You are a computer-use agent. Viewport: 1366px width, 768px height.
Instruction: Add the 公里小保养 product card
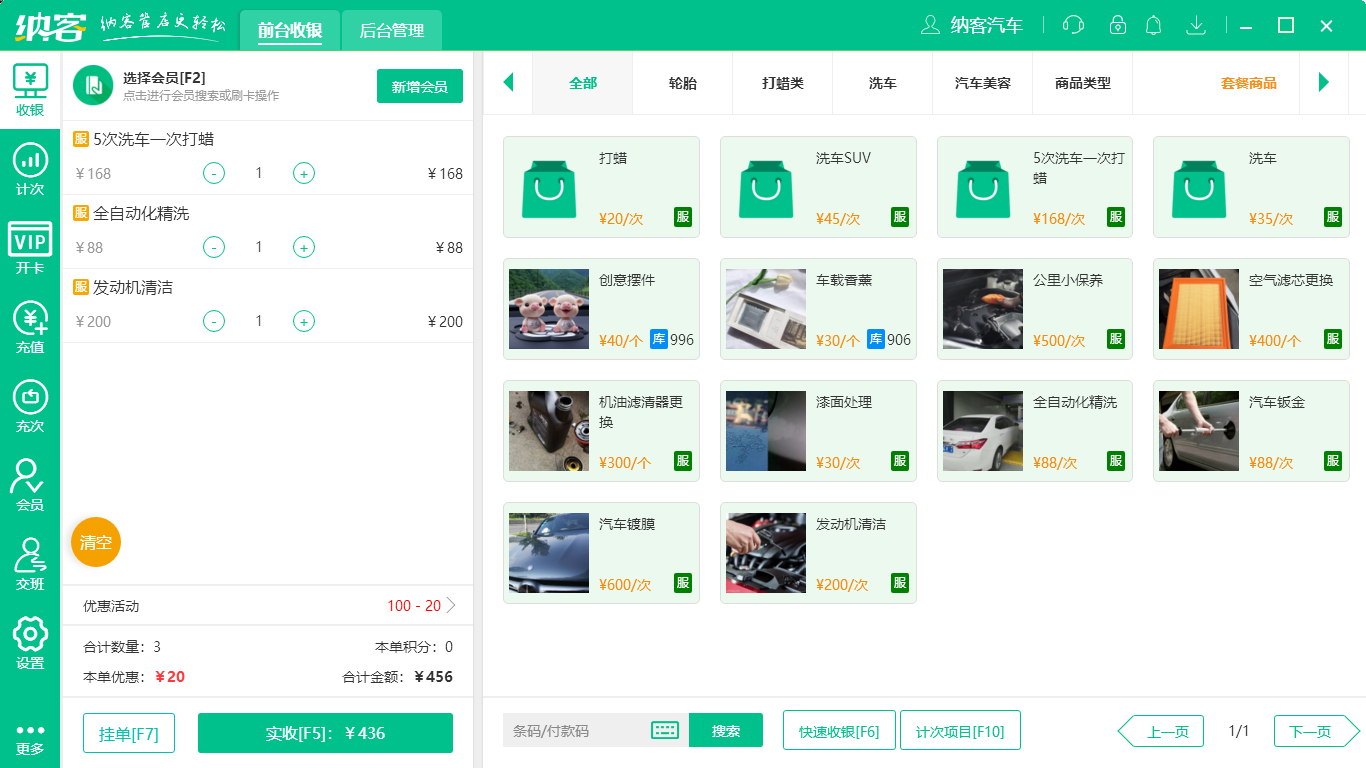pyautogui.click(x=1035, y=309)
